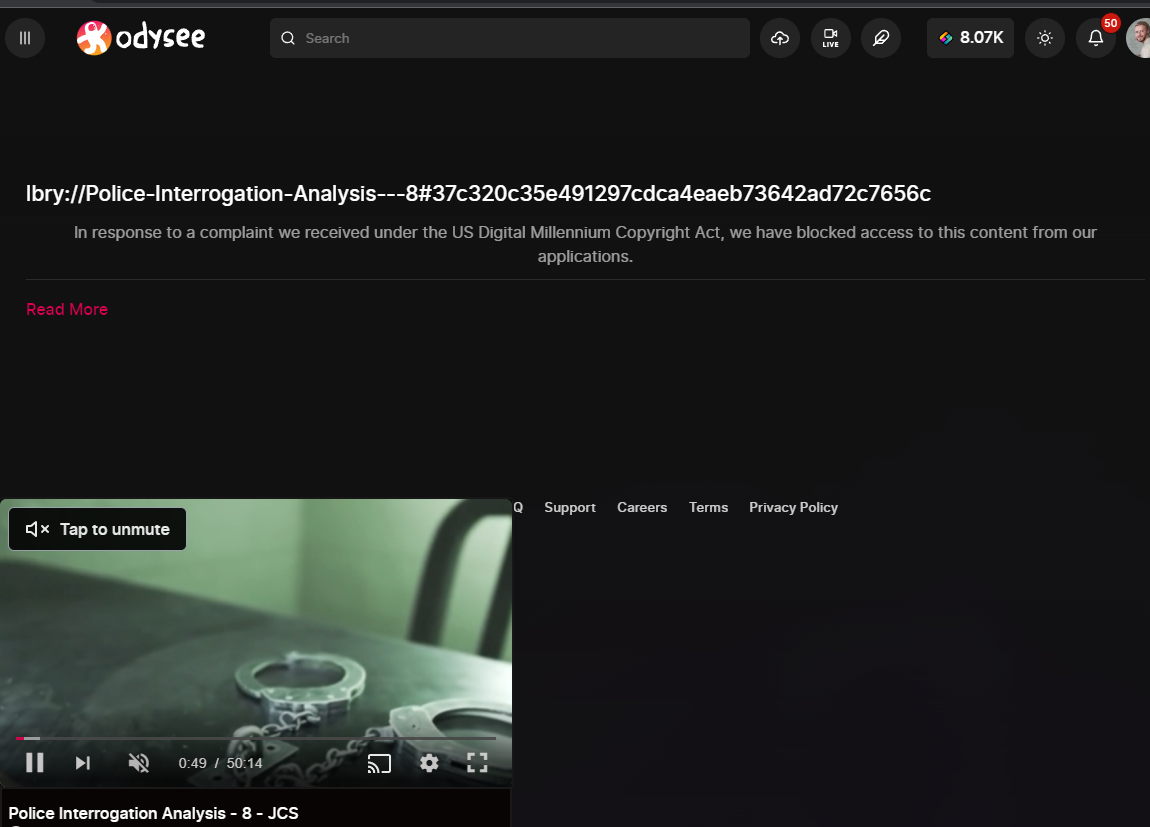Cast the video using the Chromecast icon

point(378,762)
